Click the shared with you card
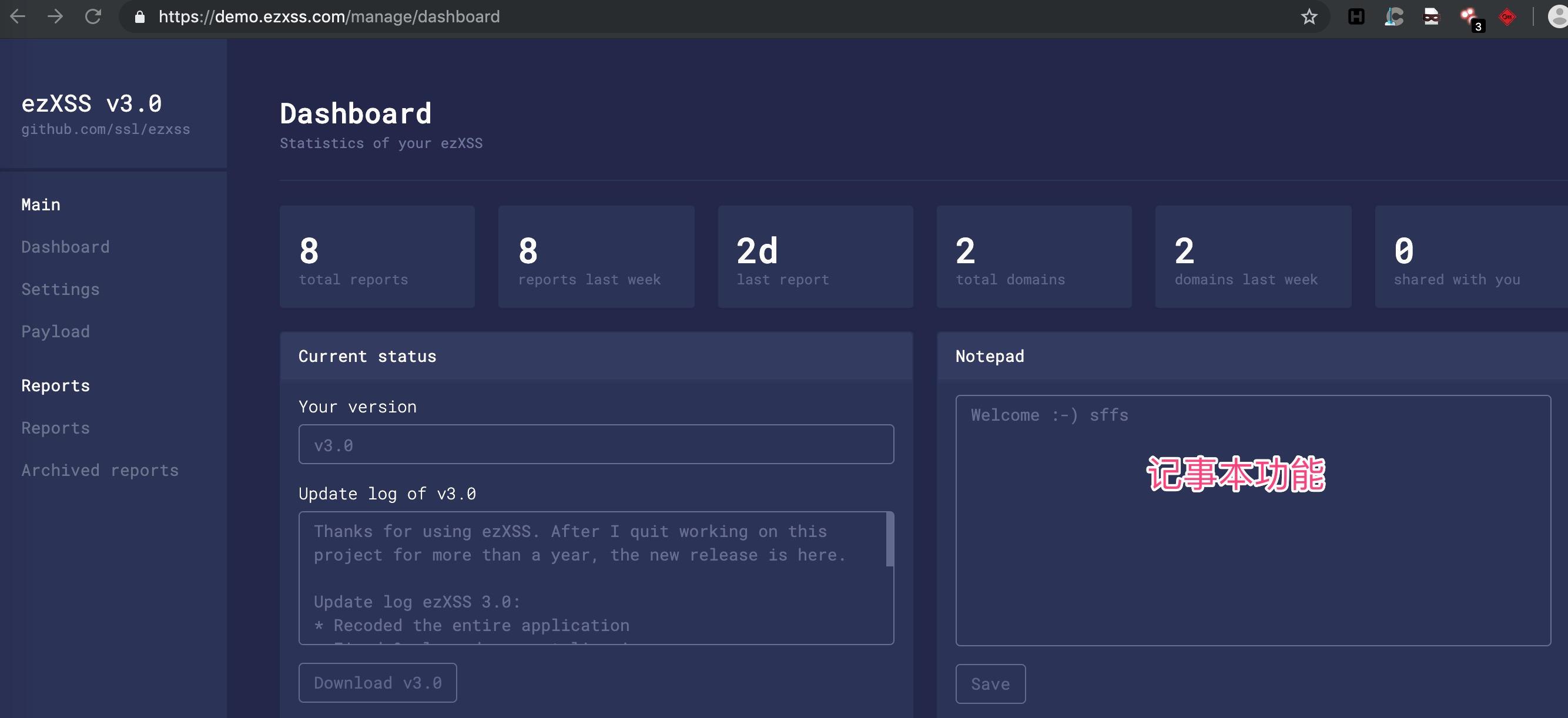 point(1471,257)
